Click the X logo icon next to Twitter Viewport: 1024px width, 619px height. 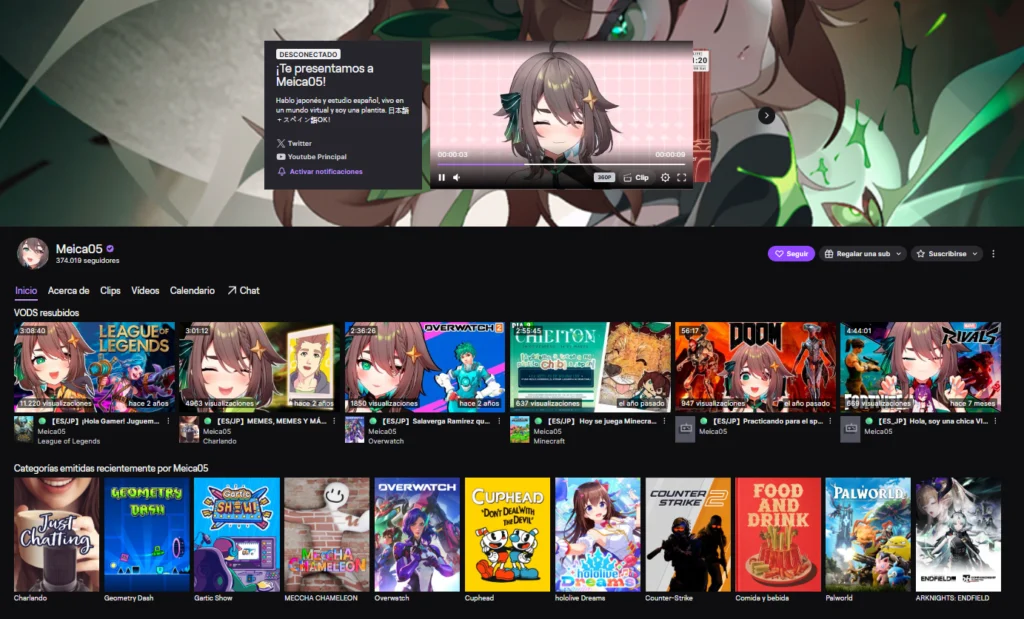coord(281,143)
